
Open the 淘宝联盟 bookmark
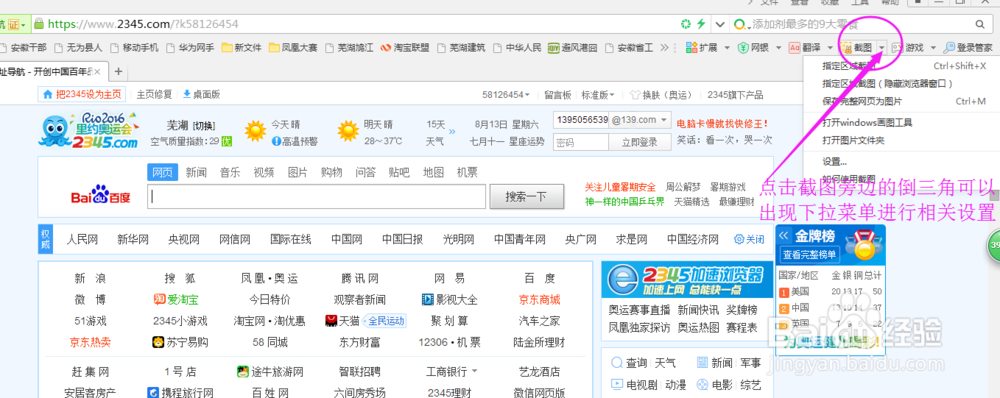[405, 47]
